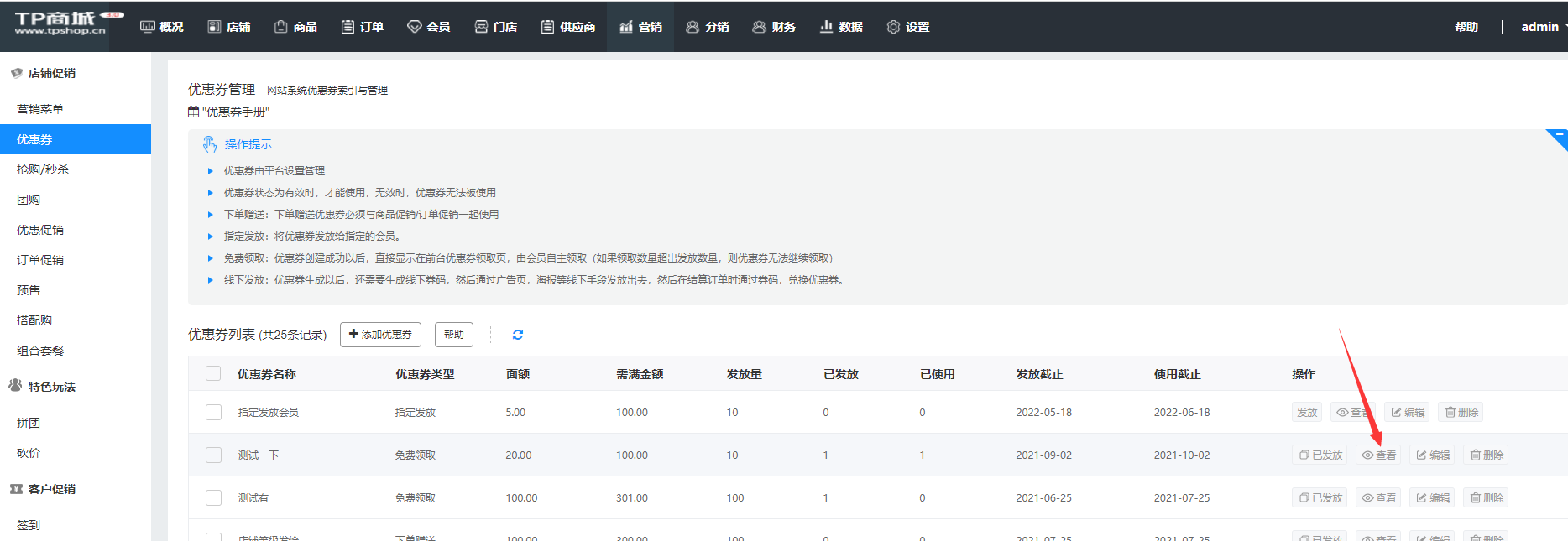Toggle the select-all checkbox in table header
This screenshot has width=1568, height=541.
(213, 374)
